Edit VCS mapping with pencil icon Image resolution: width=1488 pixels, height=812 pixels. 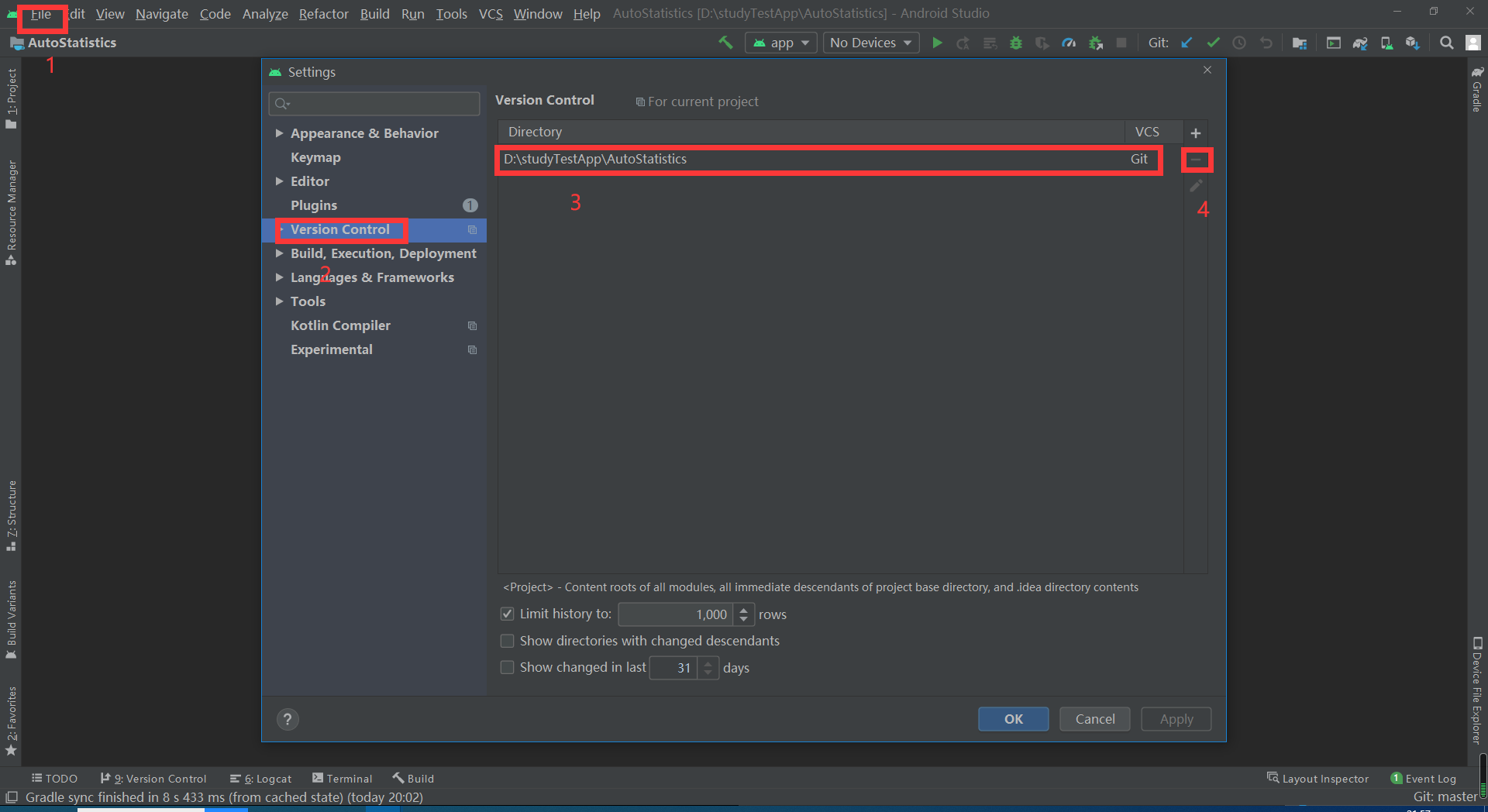1196,186
